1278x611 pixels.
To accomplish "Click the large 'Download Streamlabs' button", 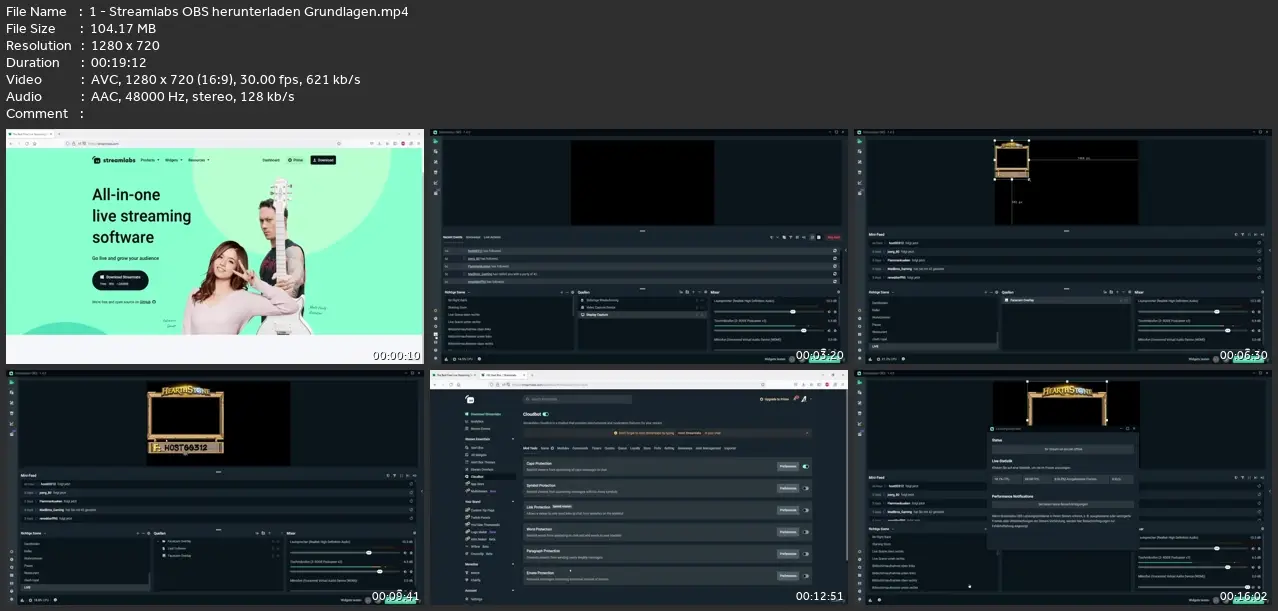I will 120,280.
